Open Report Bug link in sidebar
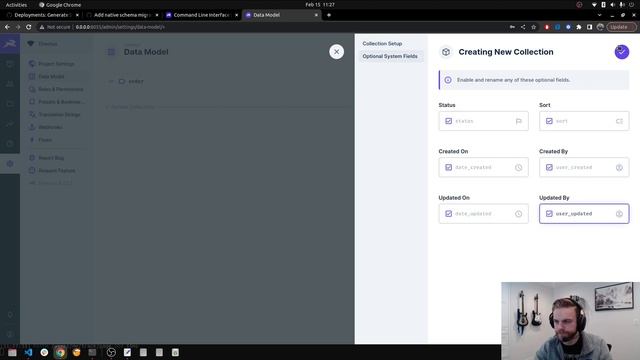 [x=51, y=158]
